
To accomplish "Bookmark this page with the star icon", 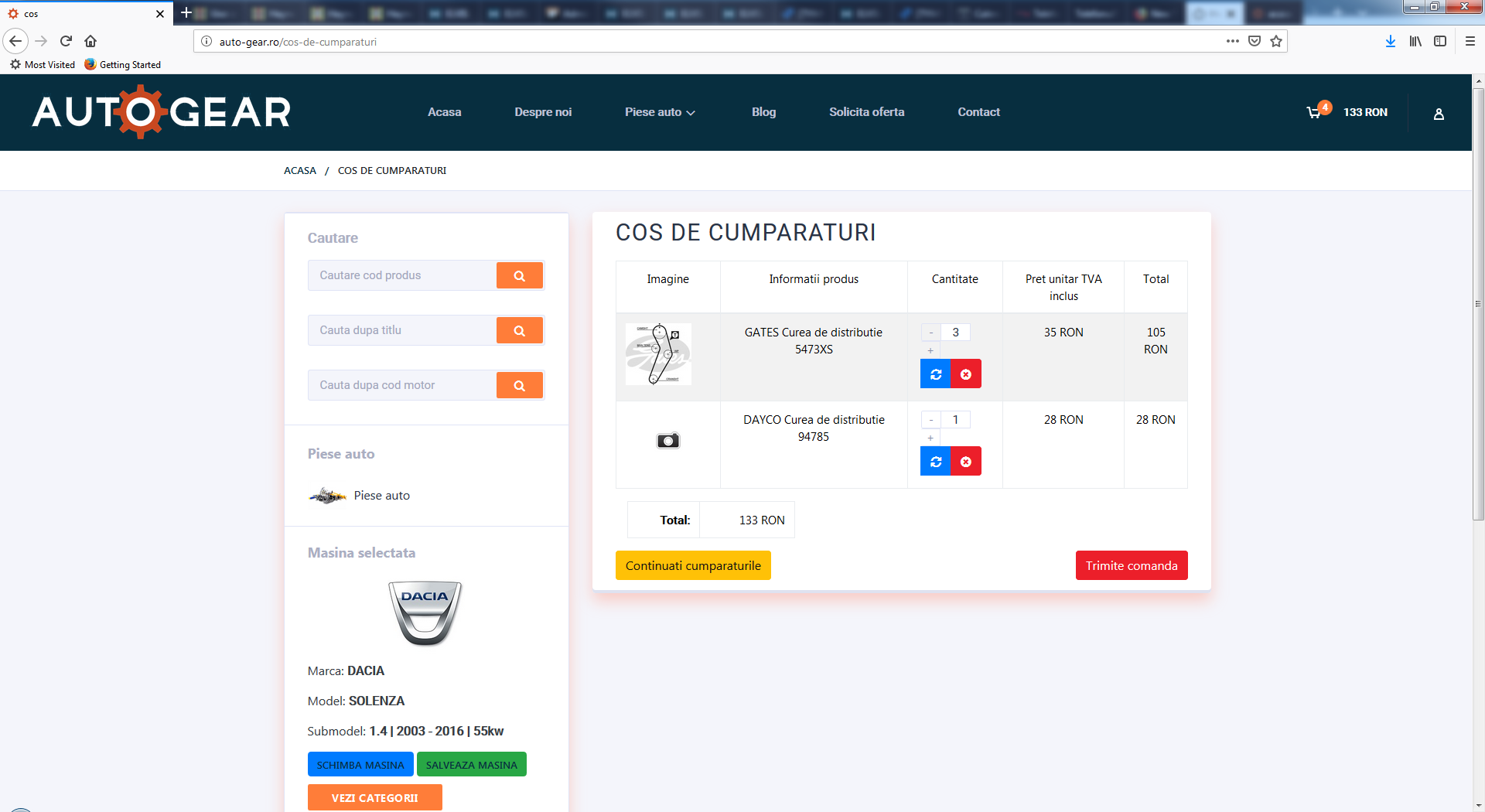I will [1276, 41].
